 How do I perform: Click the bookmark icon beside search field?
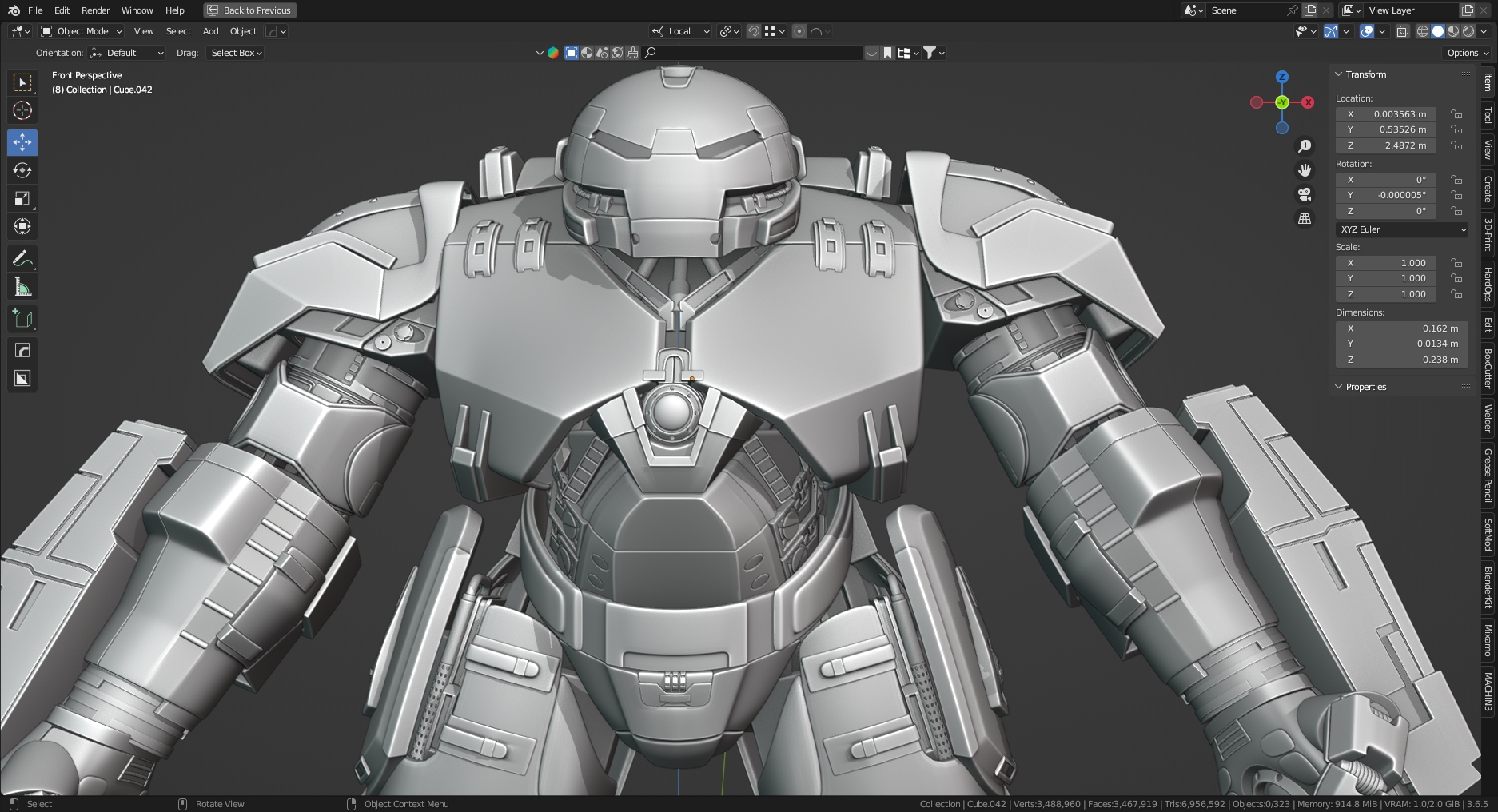point(887,53)
